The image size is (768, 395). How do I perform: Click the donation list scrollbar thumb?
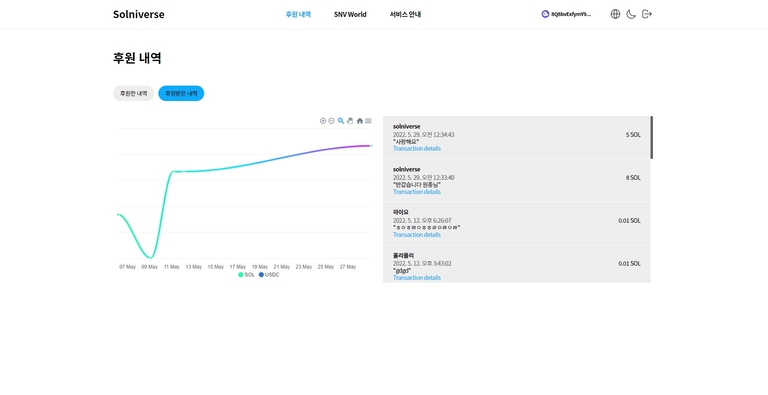[651, 137]
